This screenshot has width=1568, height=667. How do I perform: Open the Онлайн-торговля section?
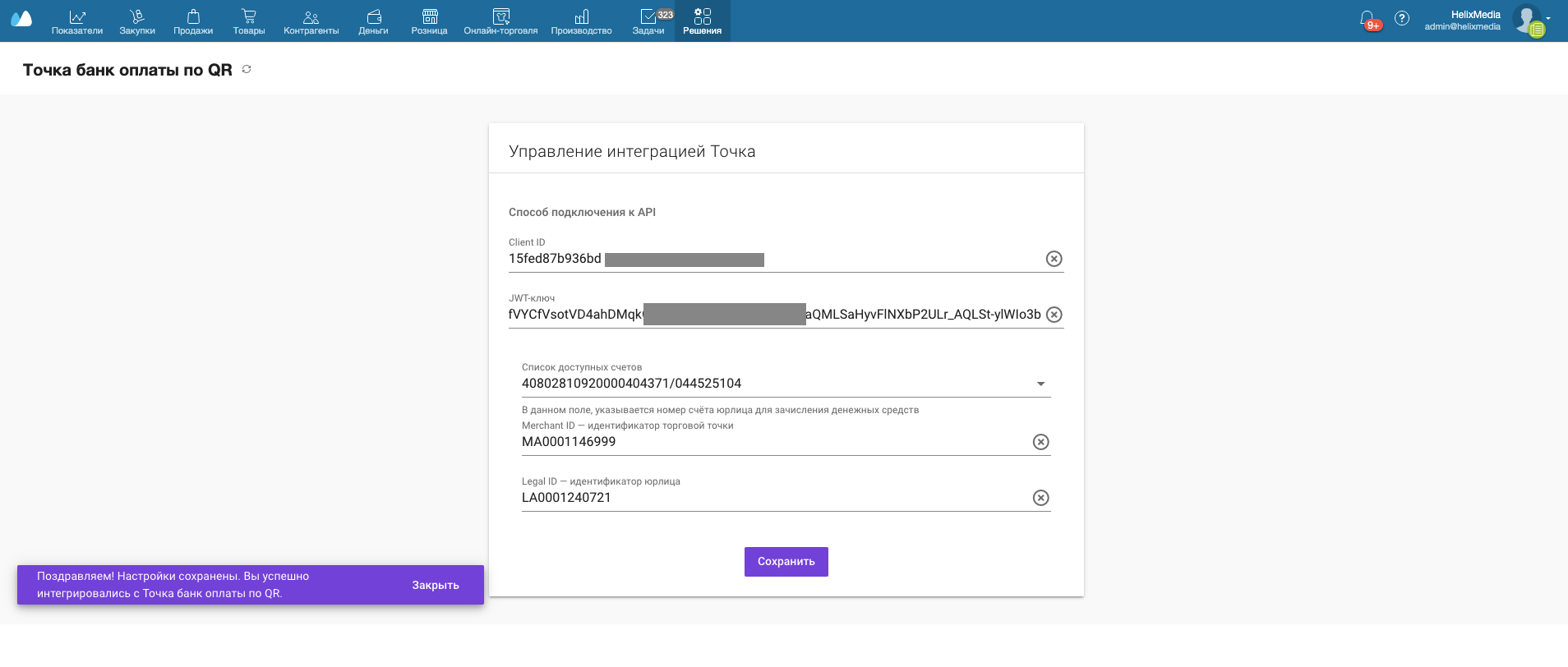[x=500, y=21]
